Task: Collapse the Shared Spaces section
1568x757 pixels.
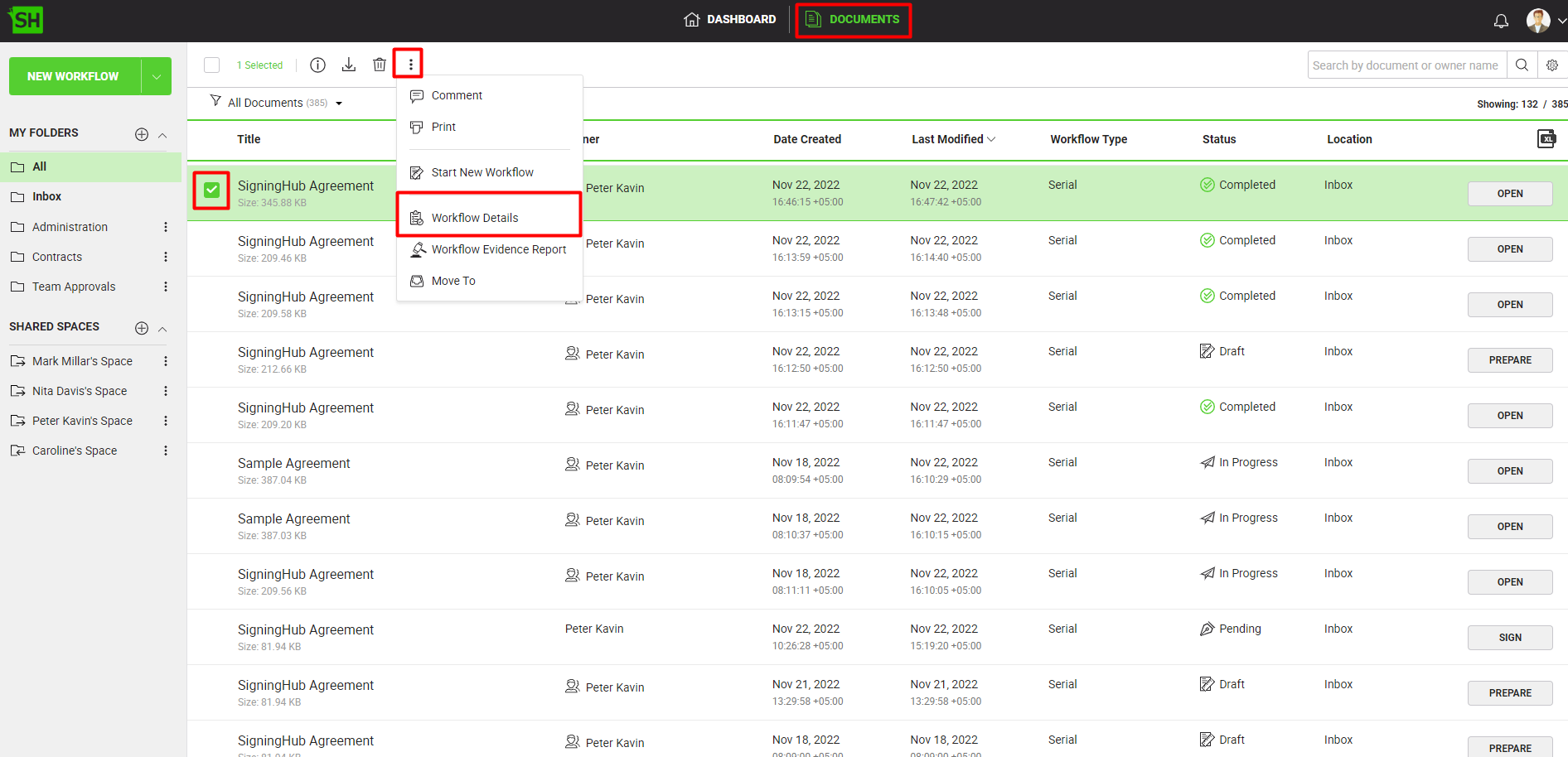Action: (162, 329)
